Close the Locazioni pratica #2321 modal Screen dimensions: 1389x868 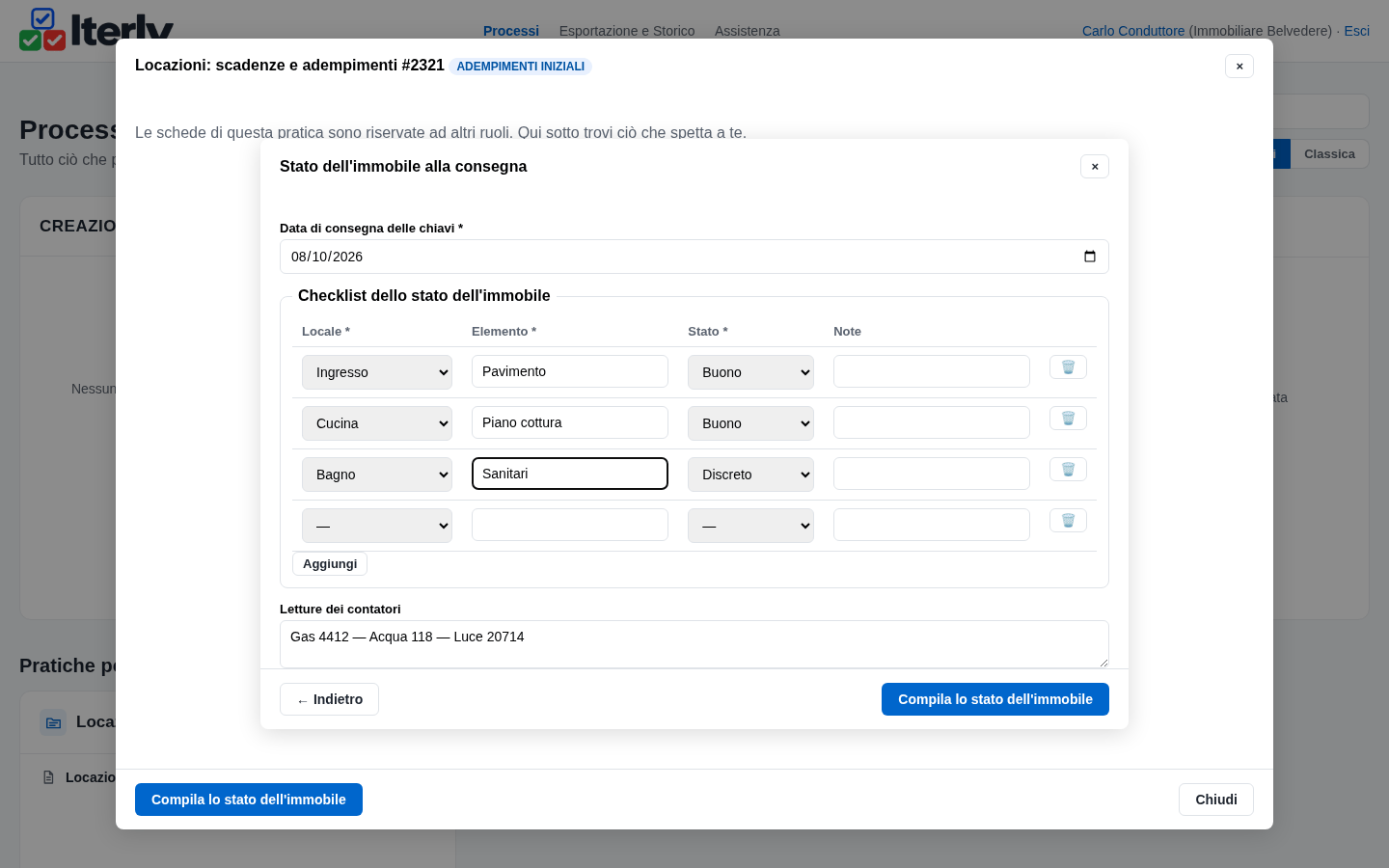[1239, 67]
